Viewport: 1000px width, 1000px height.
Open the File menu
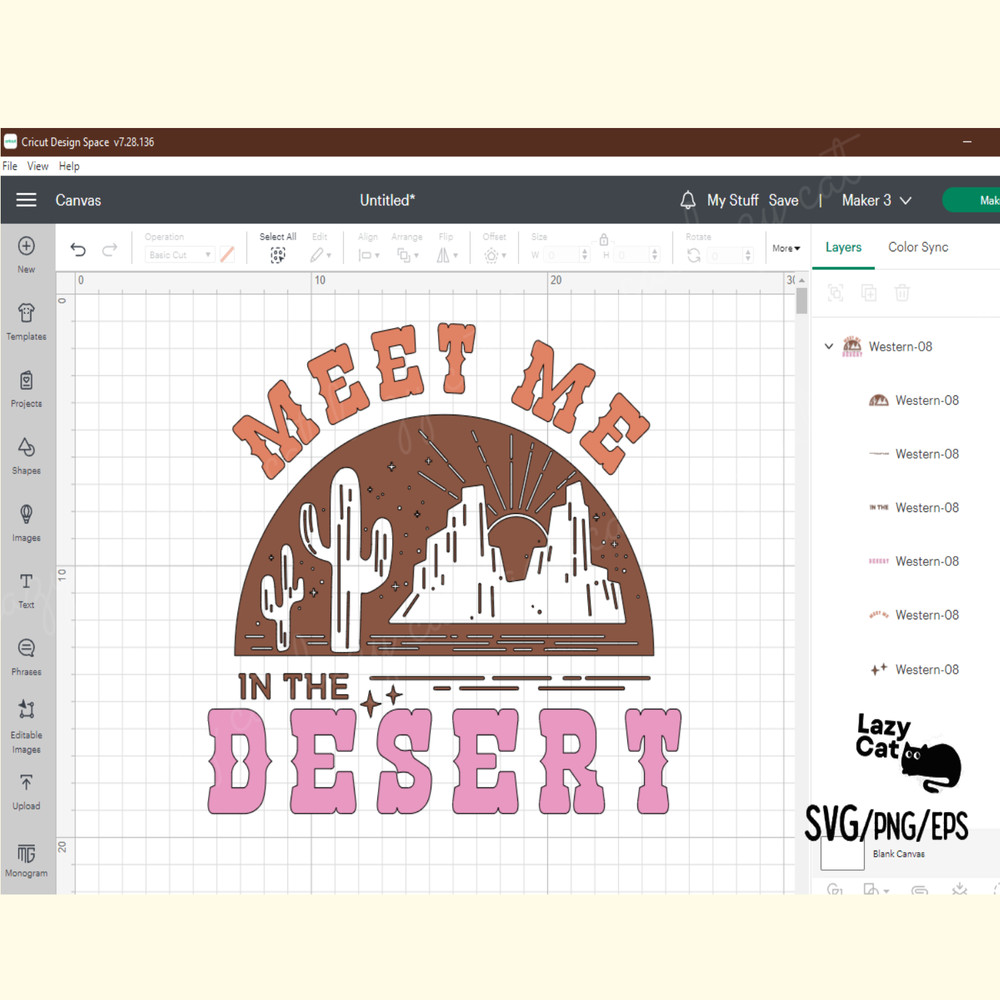pos(10,166)
